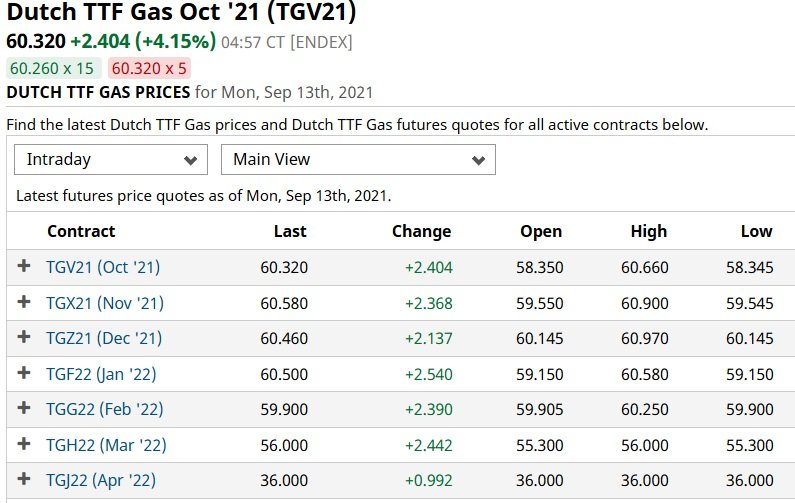
Task: Sort table by the Last column header
Action: click(x=290, y=231)
